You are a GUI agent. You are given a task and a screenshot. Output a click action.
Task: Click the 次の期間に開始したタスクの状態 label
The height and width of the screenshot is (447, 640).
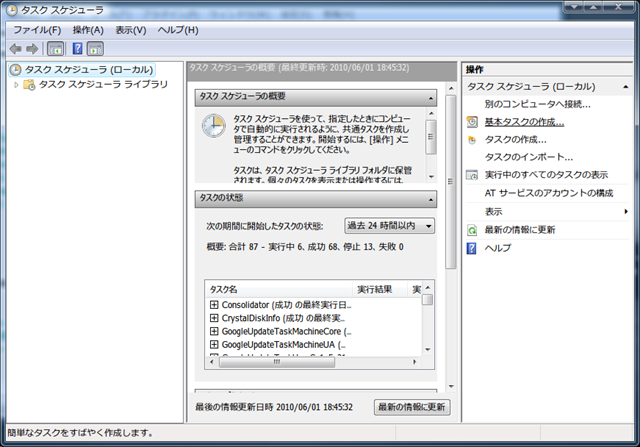pos(264,226)
